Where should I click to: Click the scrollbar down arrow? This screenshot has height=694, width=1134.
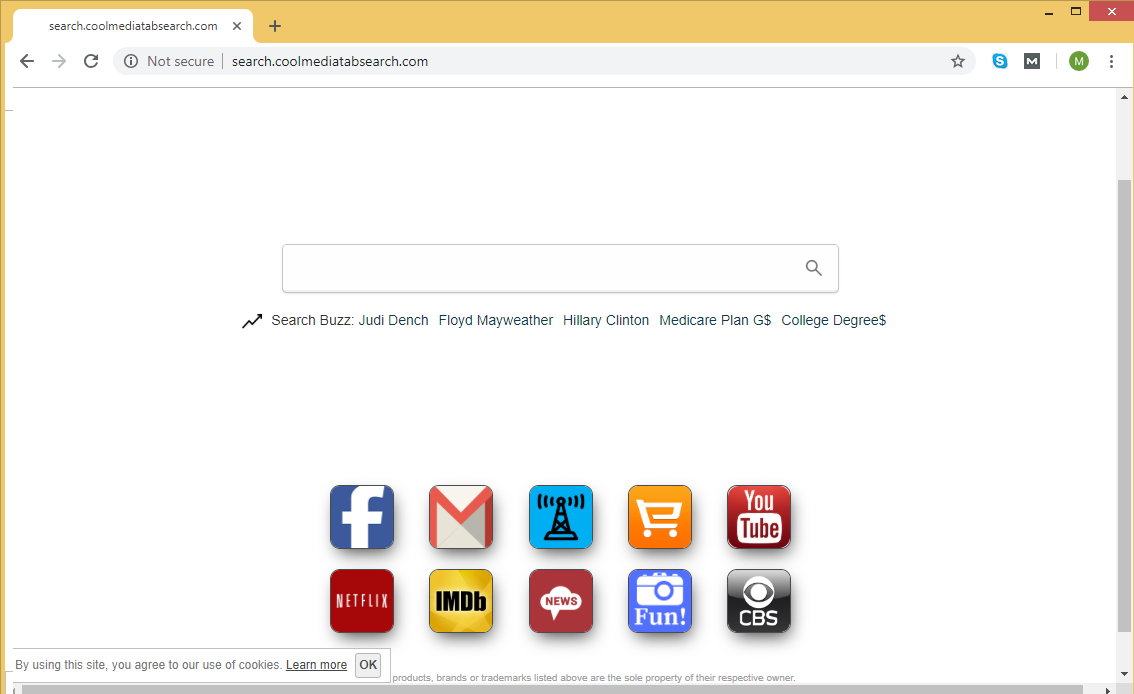coord(1124,674)
